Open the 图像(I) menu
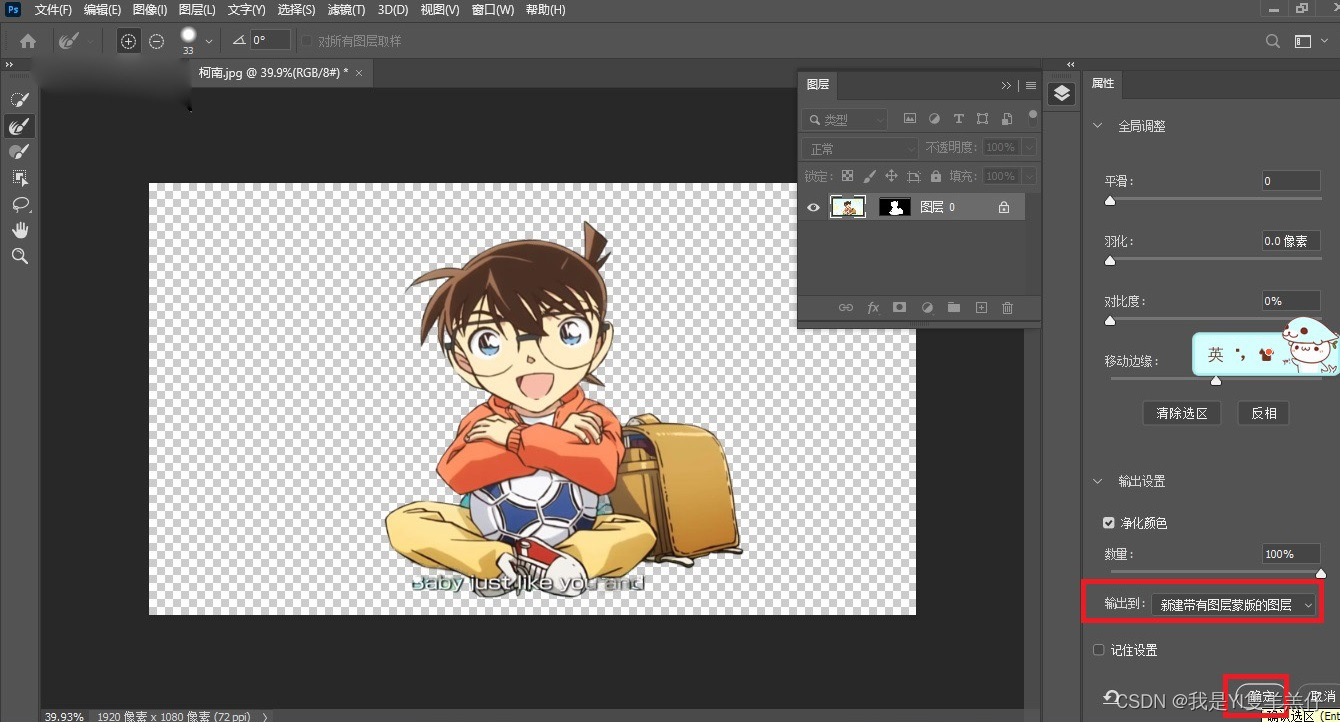This screenshot has width=1340, height=722. [150, 10]
